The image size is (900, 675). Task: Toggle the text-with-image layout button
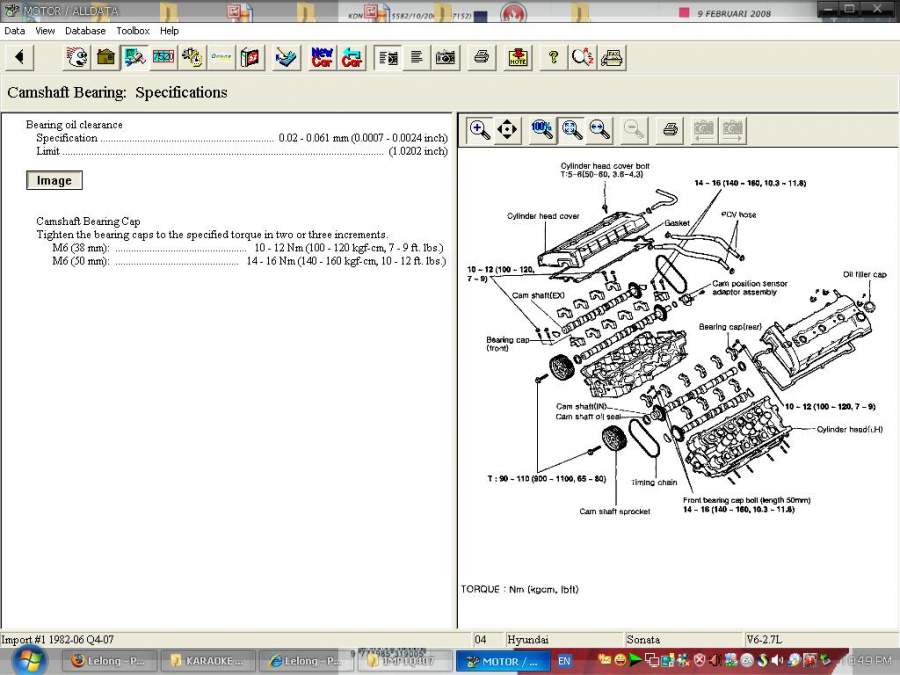tap(388, 57)
